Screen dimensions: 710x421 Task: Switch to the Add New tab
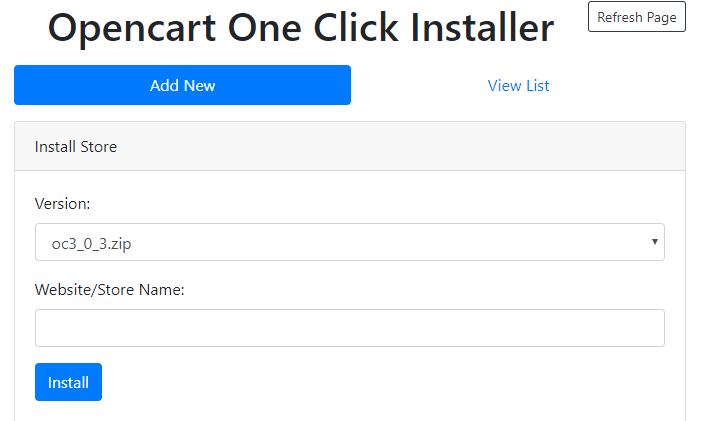tap(182, 85)
